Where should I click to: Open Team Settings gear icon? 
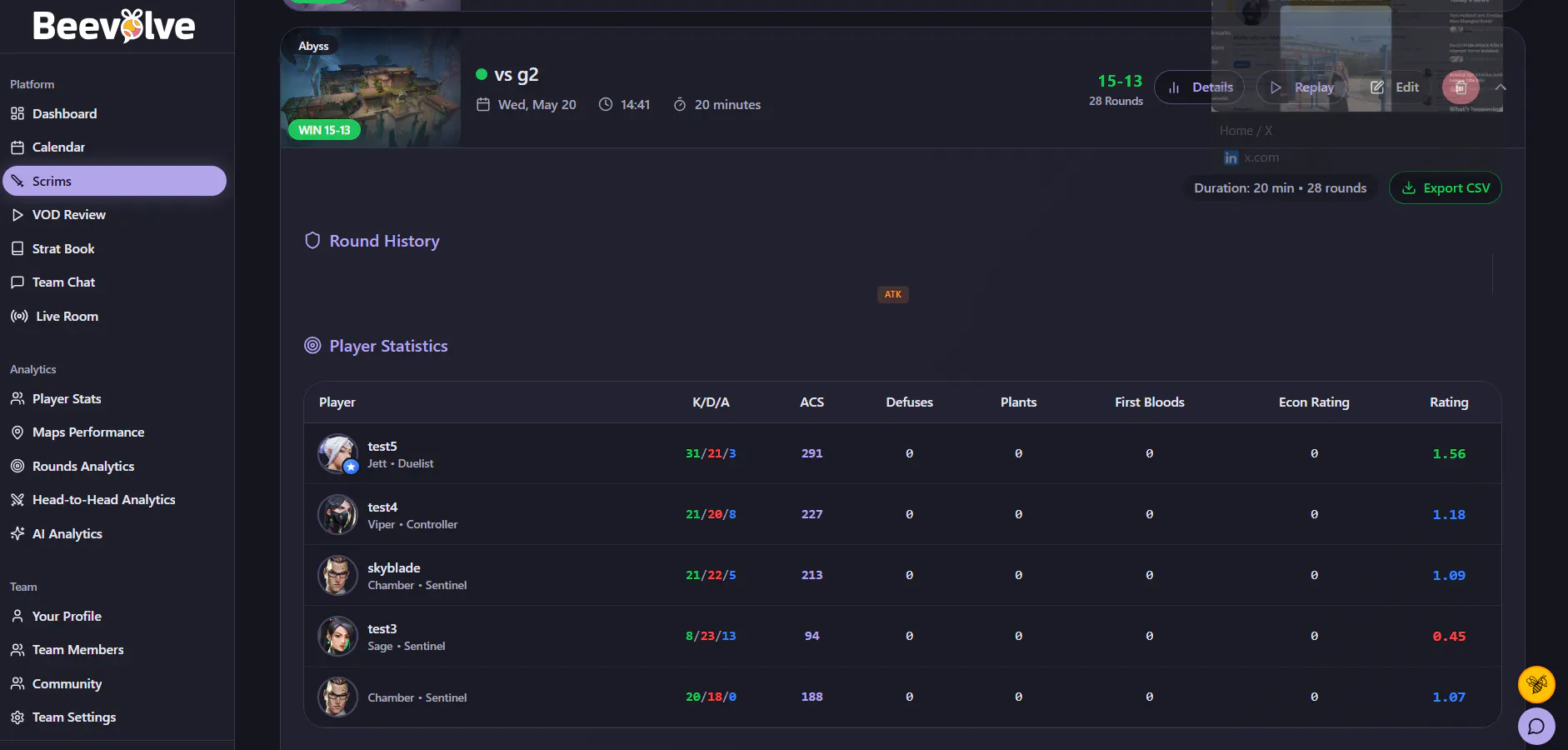[17, 717]
